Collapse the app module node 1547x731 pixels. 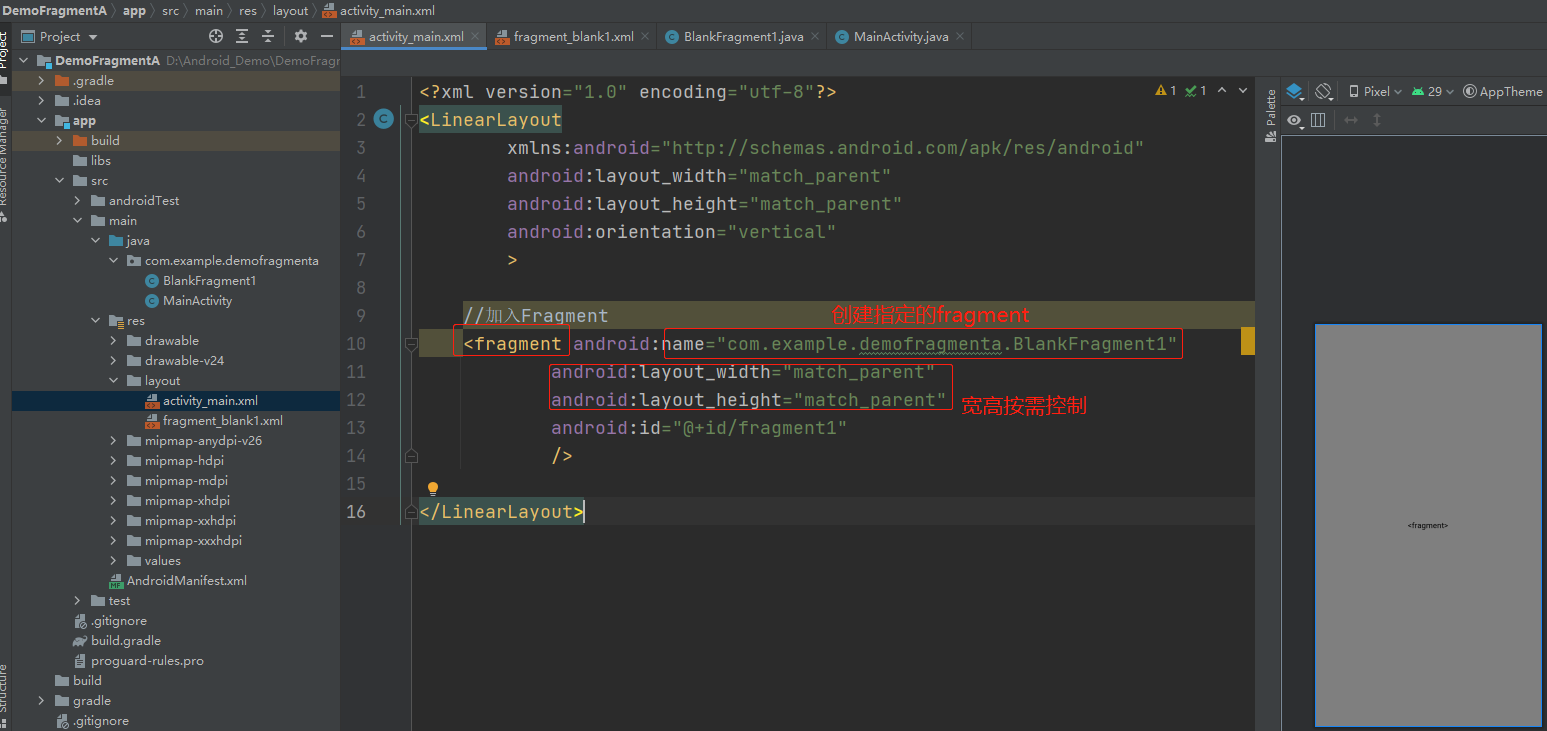pos(41,120)
